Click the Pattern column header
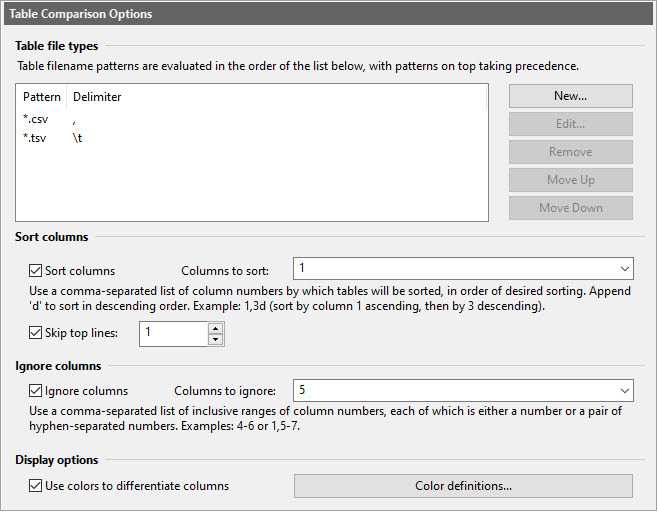This screenshot has width=658, height=512. pos(42,97)
